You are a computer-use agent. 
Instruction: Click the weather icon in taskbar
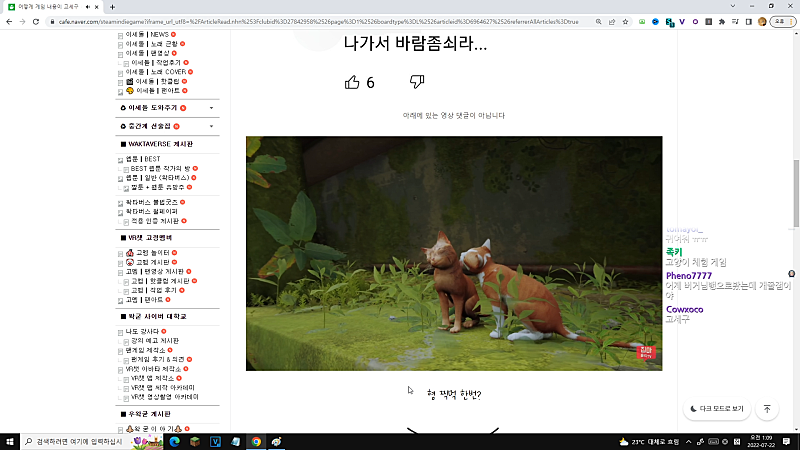point(623,442)
